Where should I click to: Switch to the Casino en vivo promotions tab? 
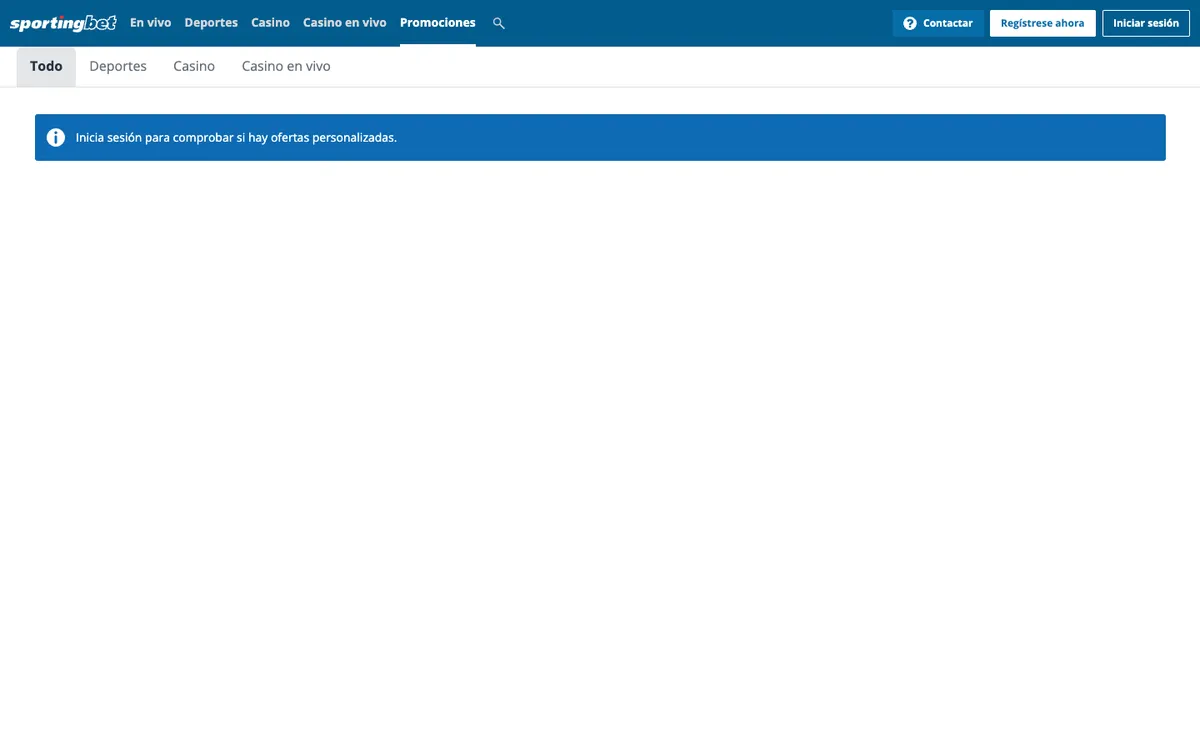[x=286, y=67]
